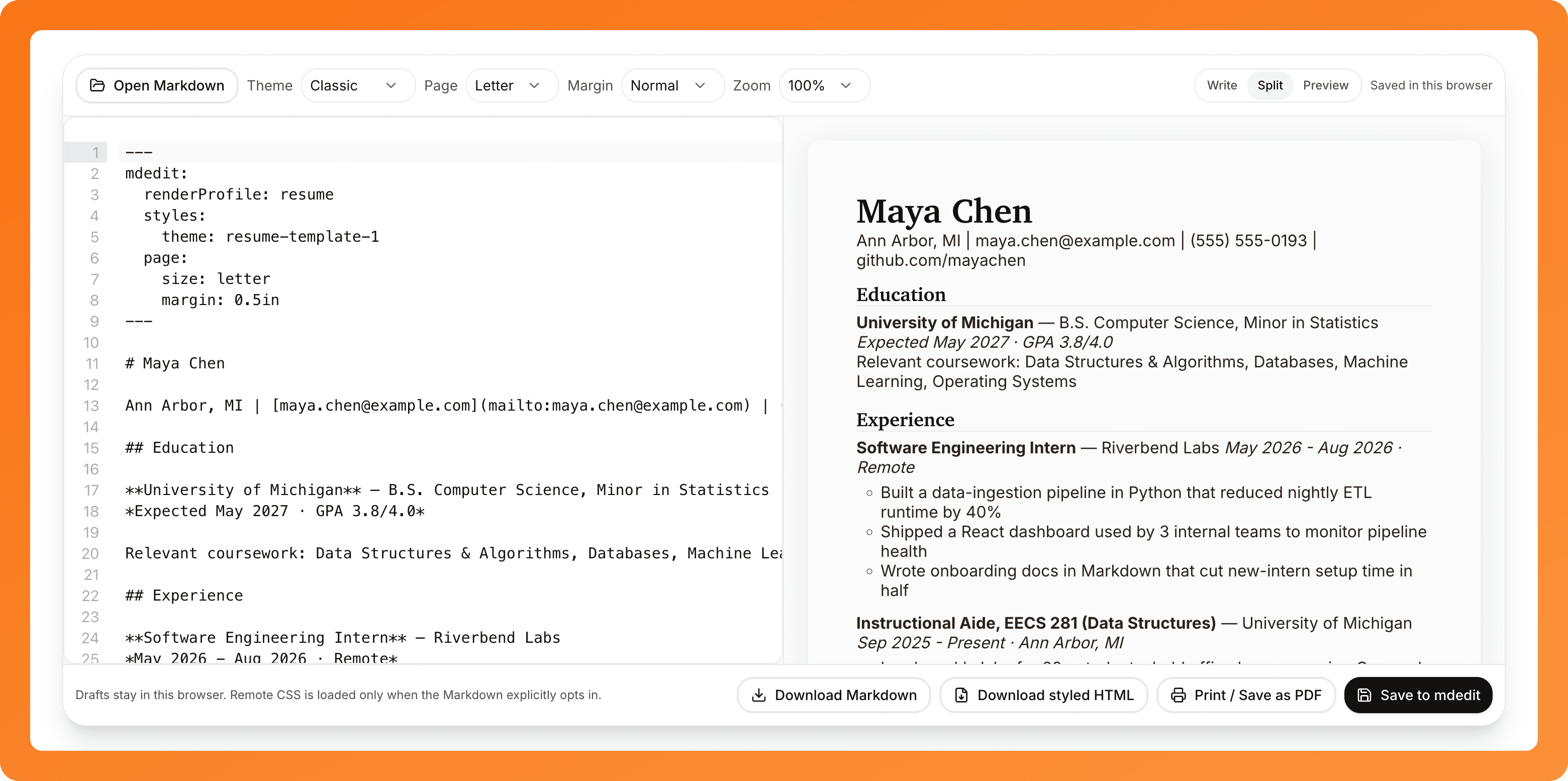
Task: Click the Save to mdedit button label
Action: coord(1430,695)
